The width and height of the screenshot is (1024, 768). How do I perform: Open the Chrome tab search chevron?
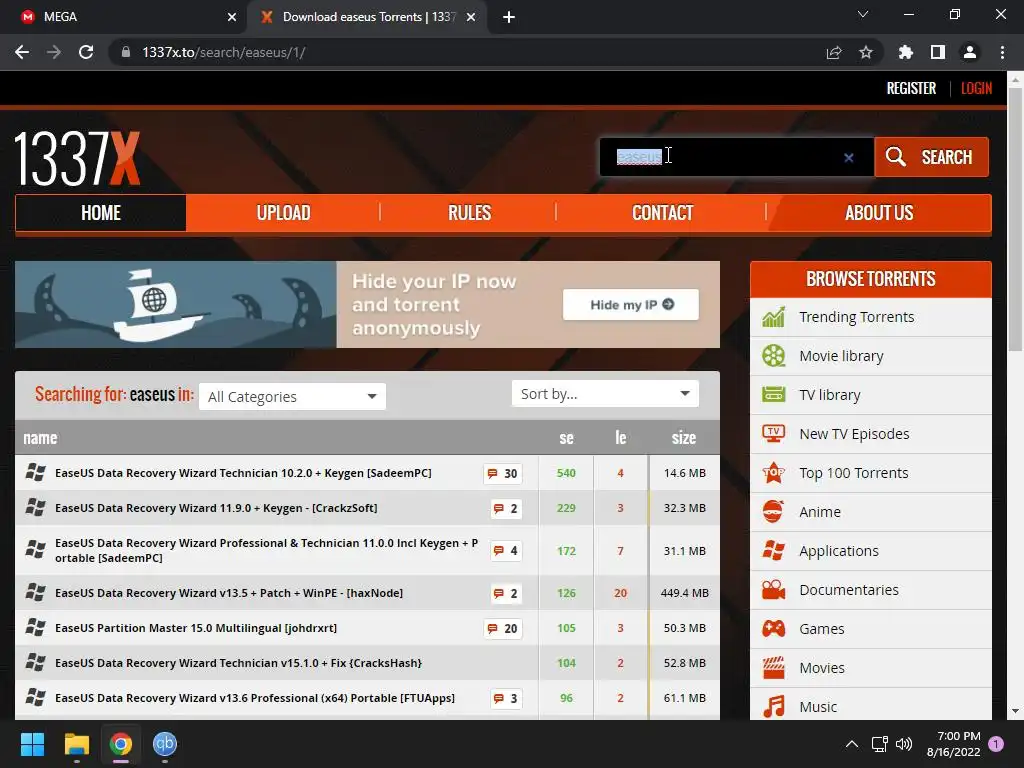click(863, 14)
